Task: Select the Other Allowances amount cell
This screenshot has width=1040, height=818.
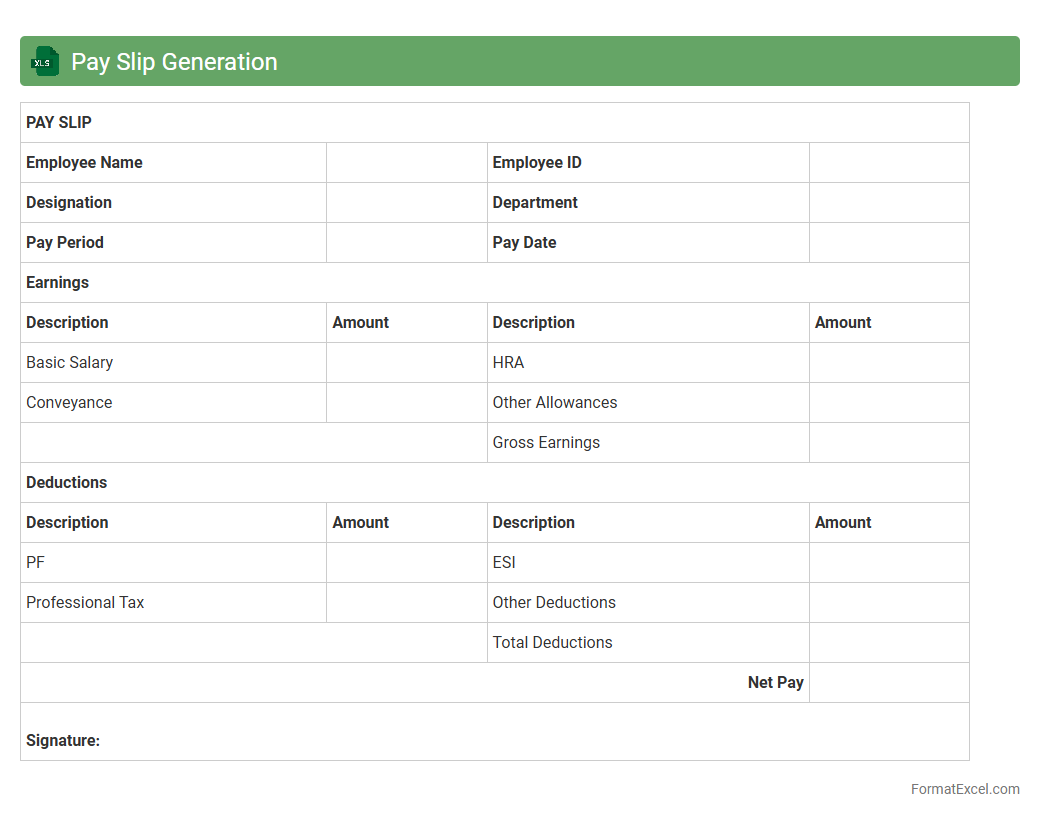Action: [888, 403]
